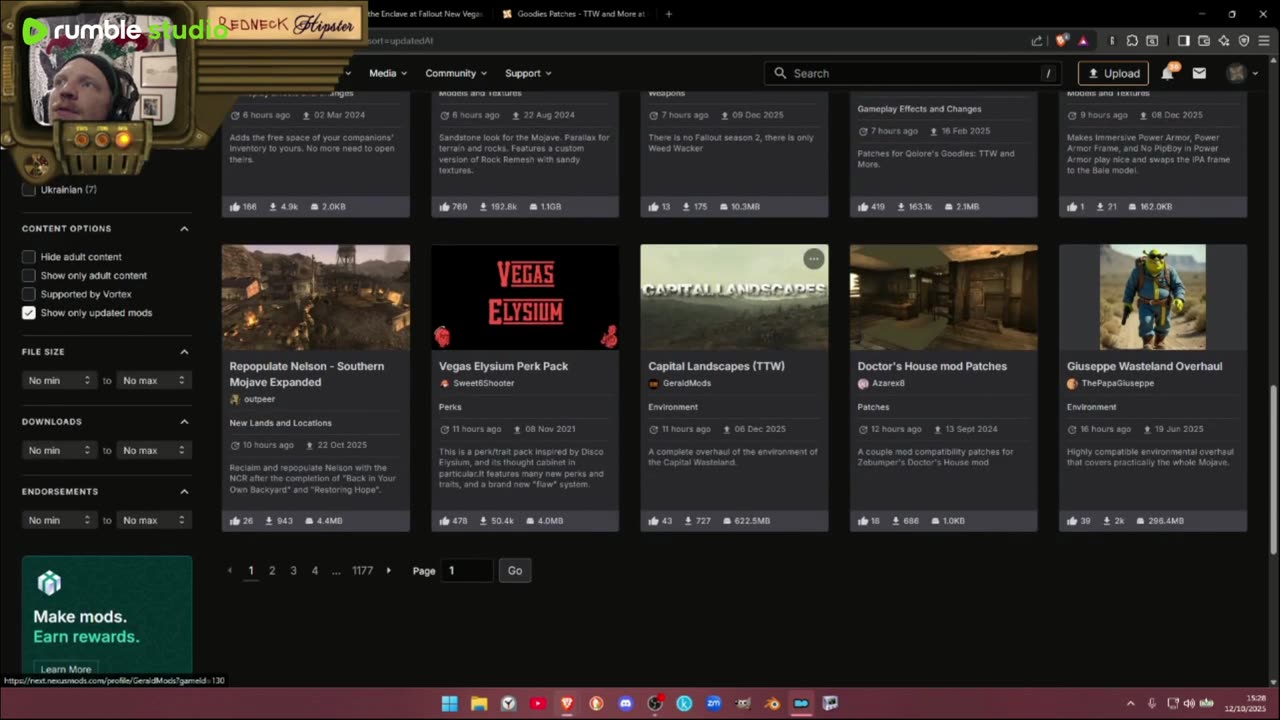
Task: Collapse the Endorsements filter section
Action: pyautogui.click(x=184, y=492)
